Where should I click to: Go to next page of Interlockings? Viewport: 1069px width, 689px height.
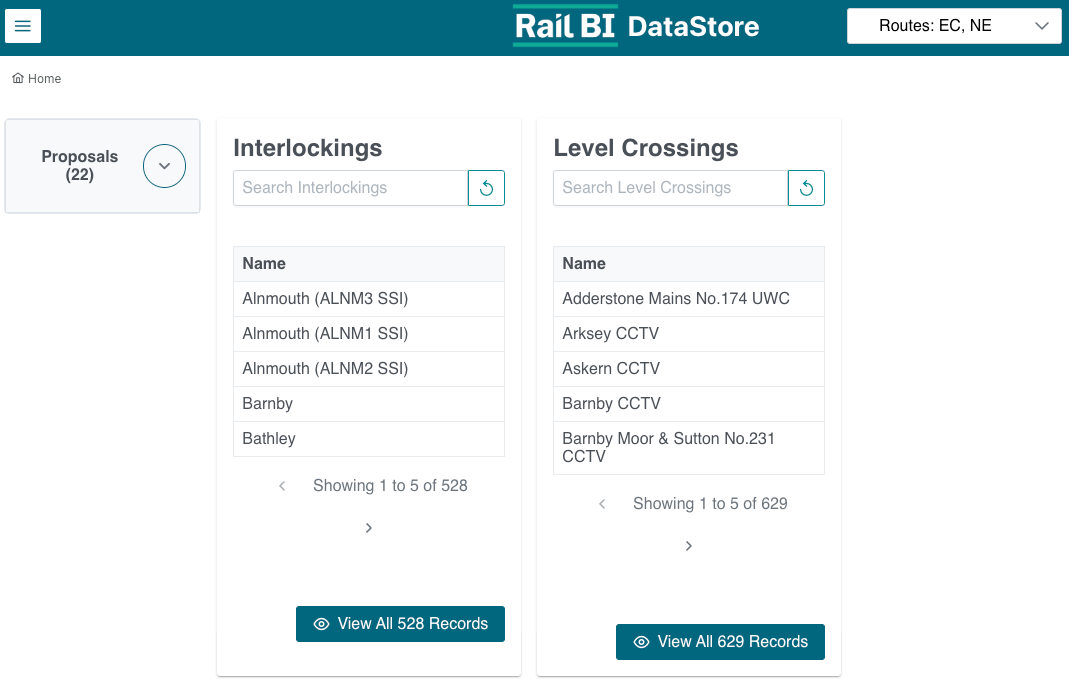(x=369, y=528)
